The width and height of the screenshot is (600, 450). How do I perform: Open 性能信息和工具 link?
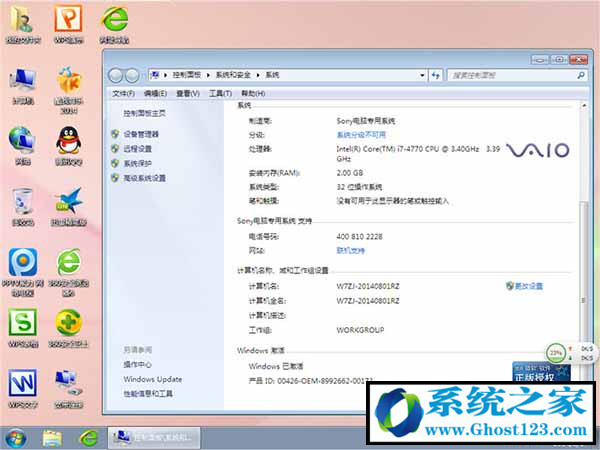coord(148,394)
